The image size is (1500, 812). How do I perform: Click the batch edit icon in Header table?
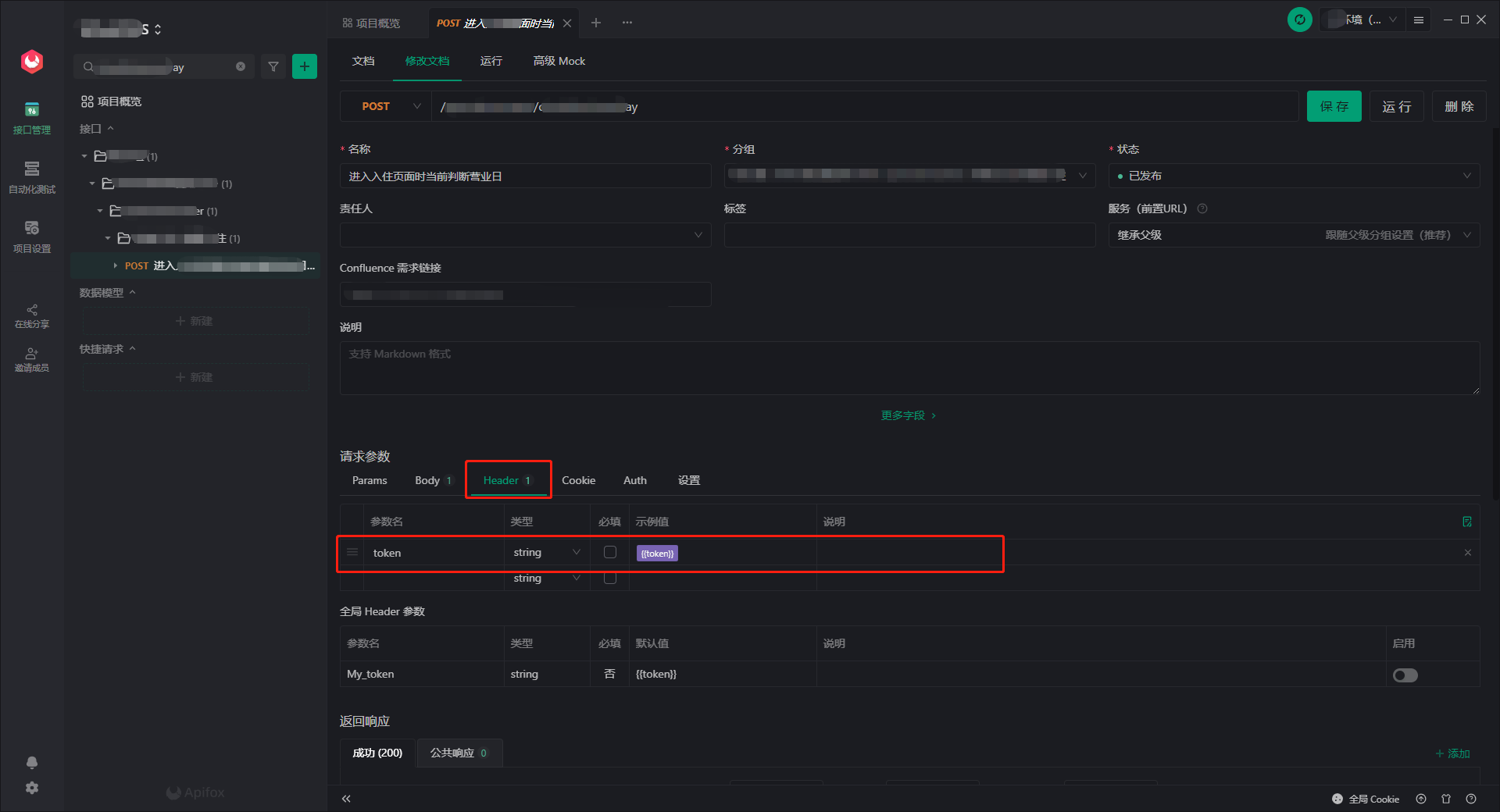pos(1467,522)
